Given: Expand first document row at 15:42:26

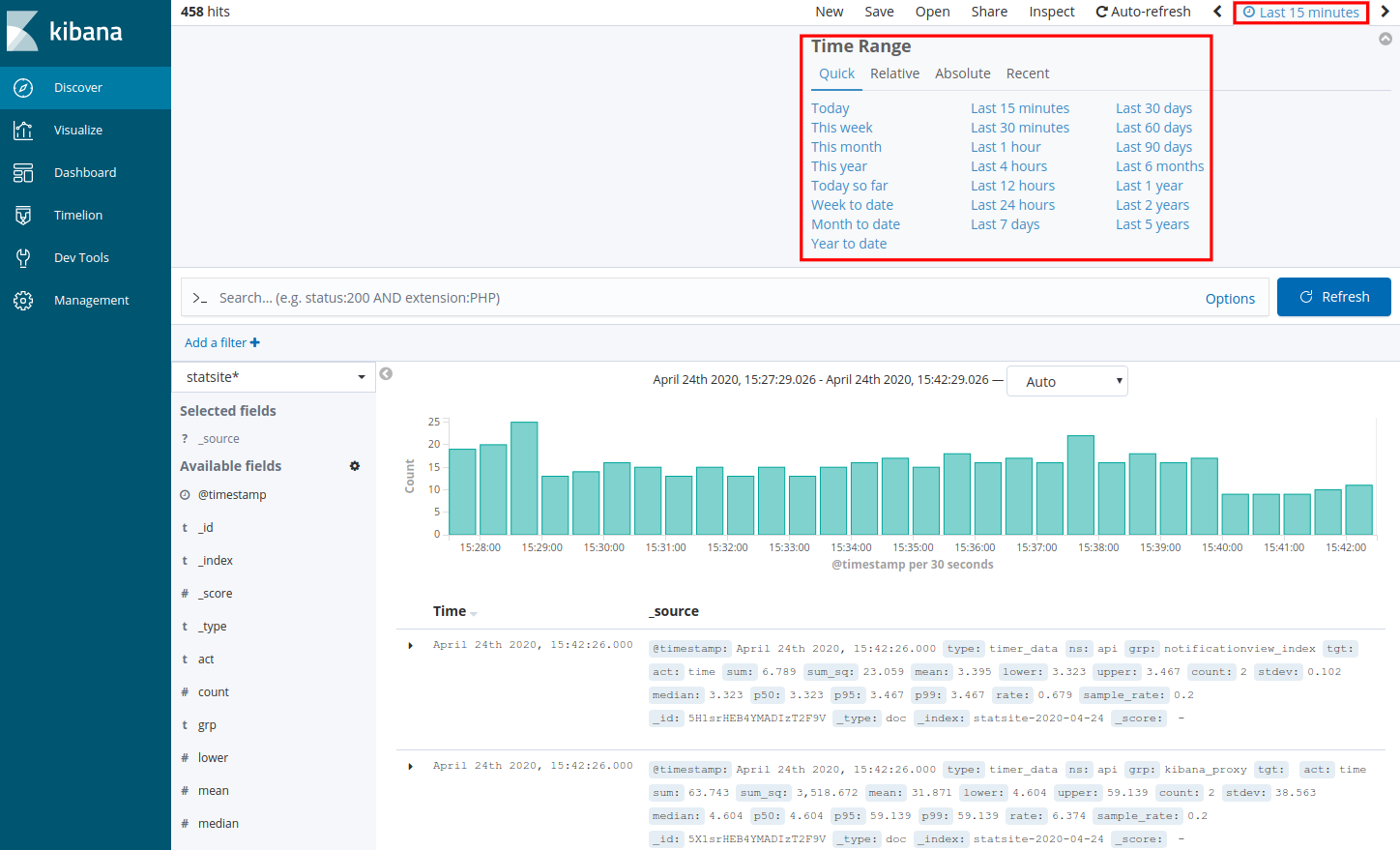Looking at the screenshot, I should coord(411,646).
